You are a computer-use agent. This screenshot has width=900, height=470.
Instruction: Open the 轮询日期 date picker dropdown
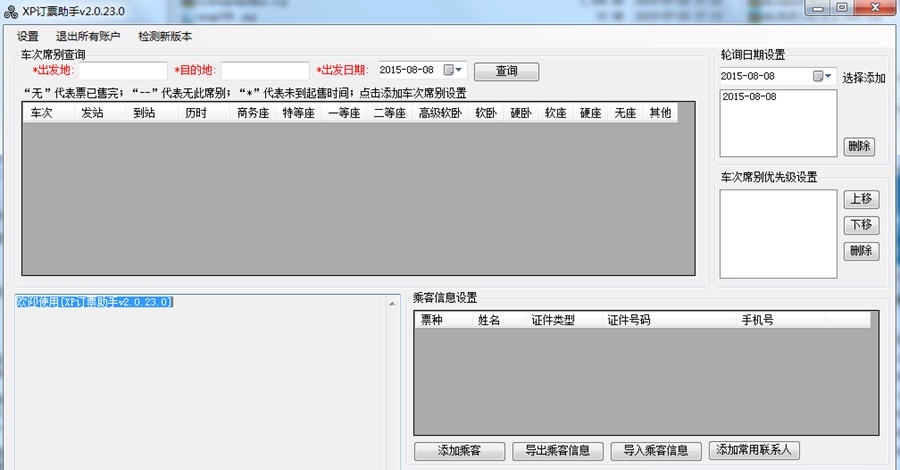tap(823, 76)
